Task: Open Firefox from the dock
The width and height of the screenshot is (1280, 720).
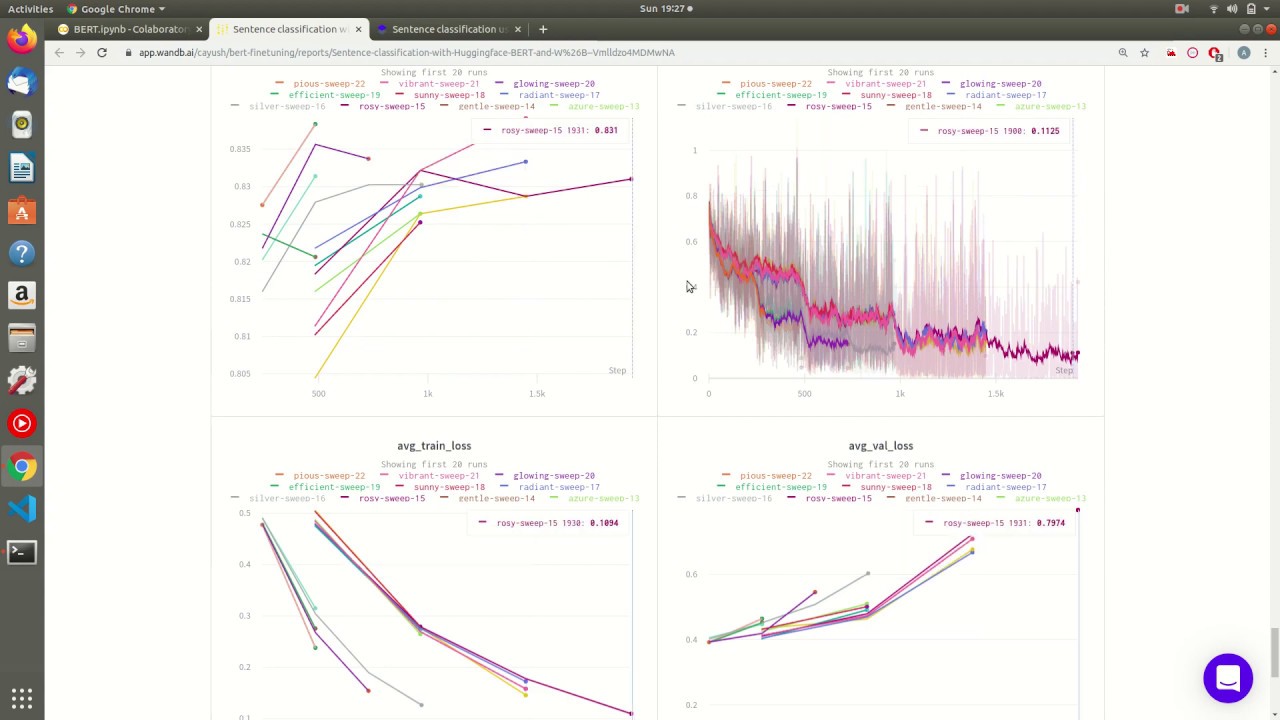Action: pyautogui.click(x=22, y=39)
